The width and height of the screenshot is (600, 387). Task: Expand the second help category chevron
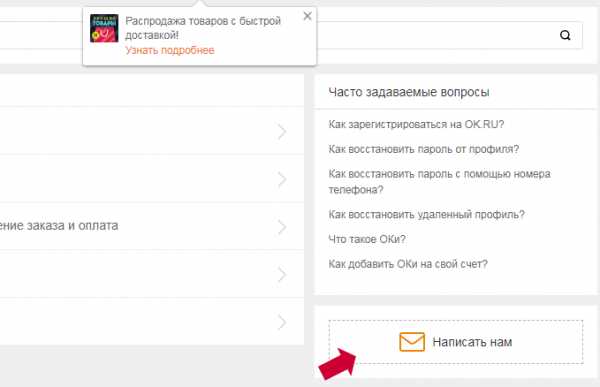pos(282,179)
